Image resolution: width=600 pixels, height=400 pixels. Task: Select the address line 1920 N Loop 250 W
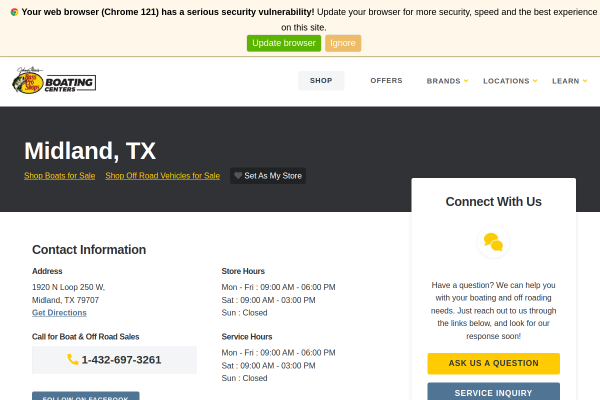point(68,287)
